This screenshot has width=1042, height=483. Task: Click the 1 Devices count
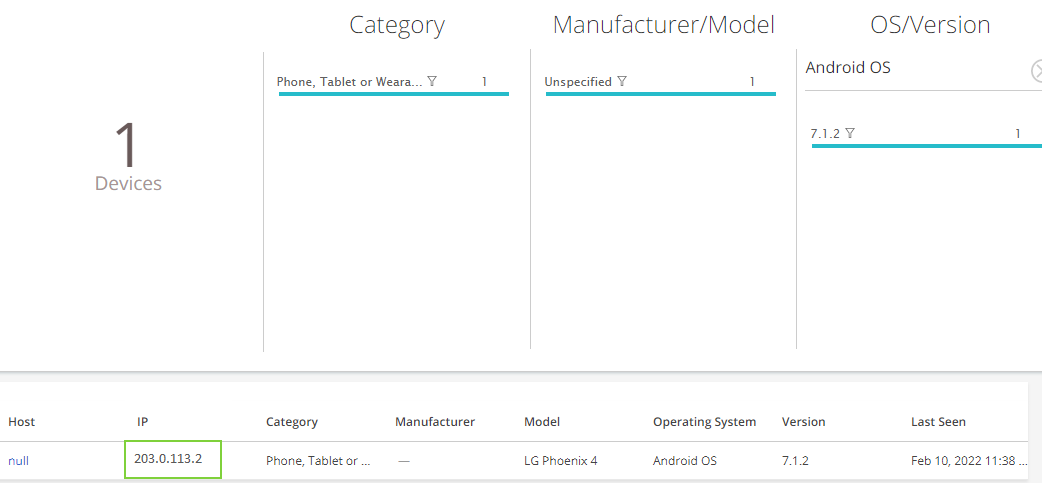click(128, 156)
